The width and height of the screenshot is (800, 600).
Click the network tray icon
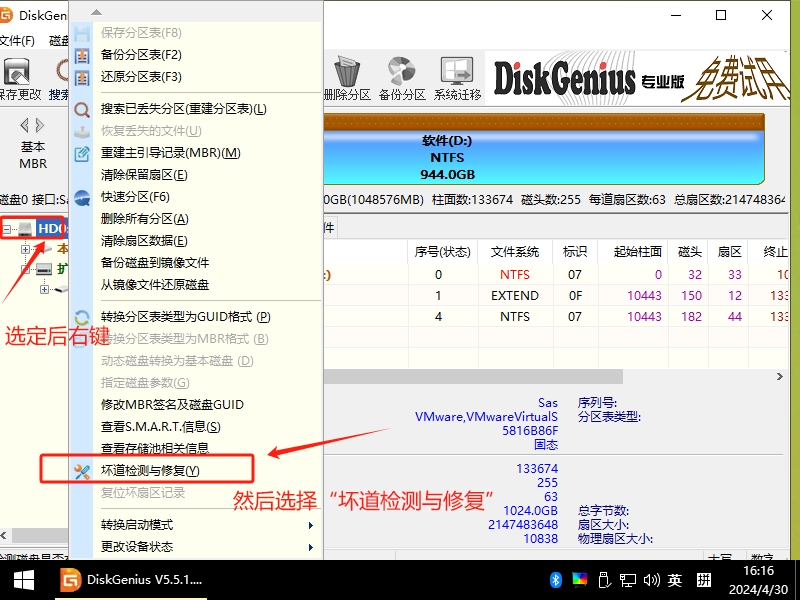coord(628,580)
